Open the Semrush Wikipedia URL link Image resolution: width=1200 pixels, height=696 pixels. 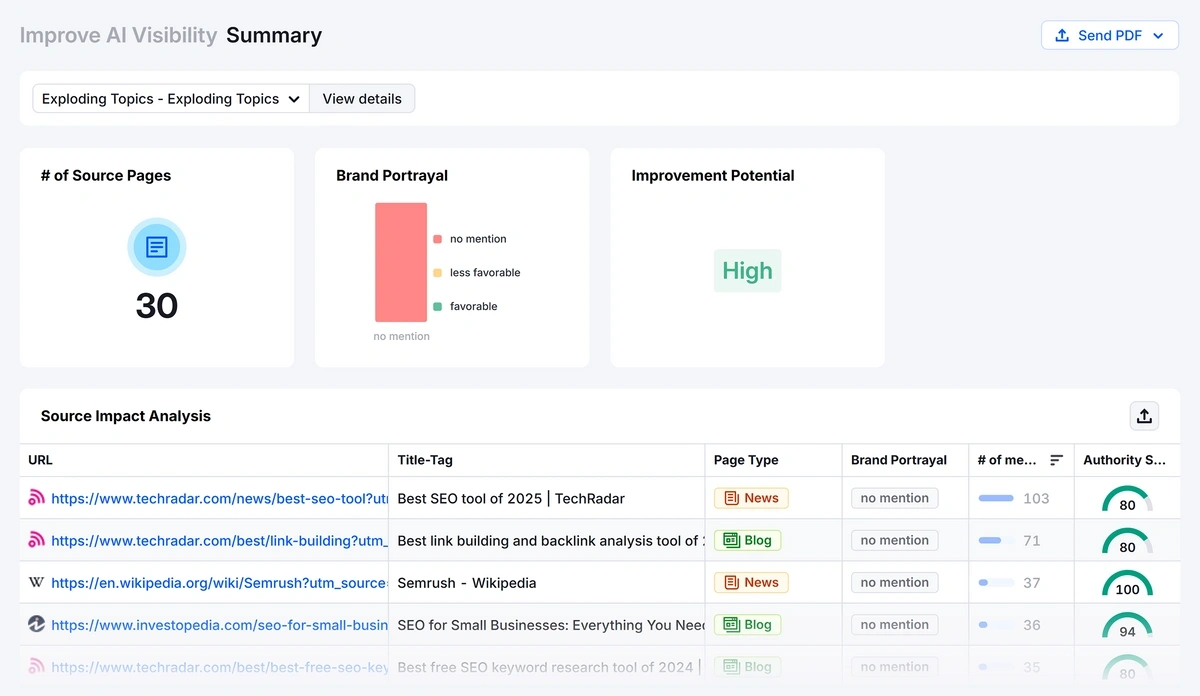[x=219, y=582]
